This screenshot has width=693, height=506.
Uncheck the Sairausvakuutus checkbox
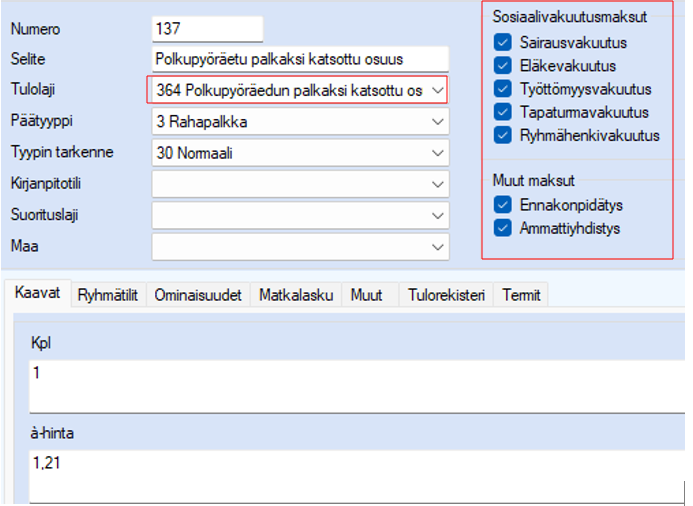[502, 43]
